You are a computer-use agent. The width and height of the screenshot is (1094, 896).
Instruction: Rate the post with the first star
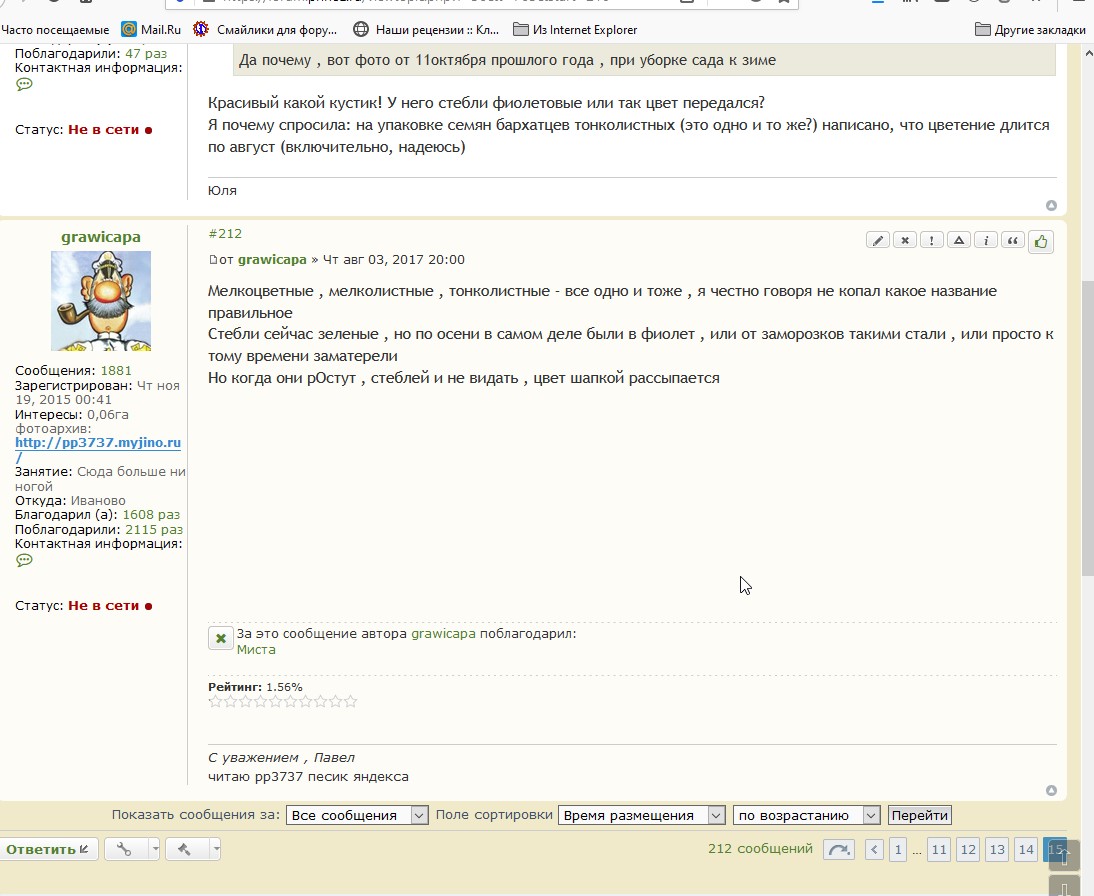point(216,701)
